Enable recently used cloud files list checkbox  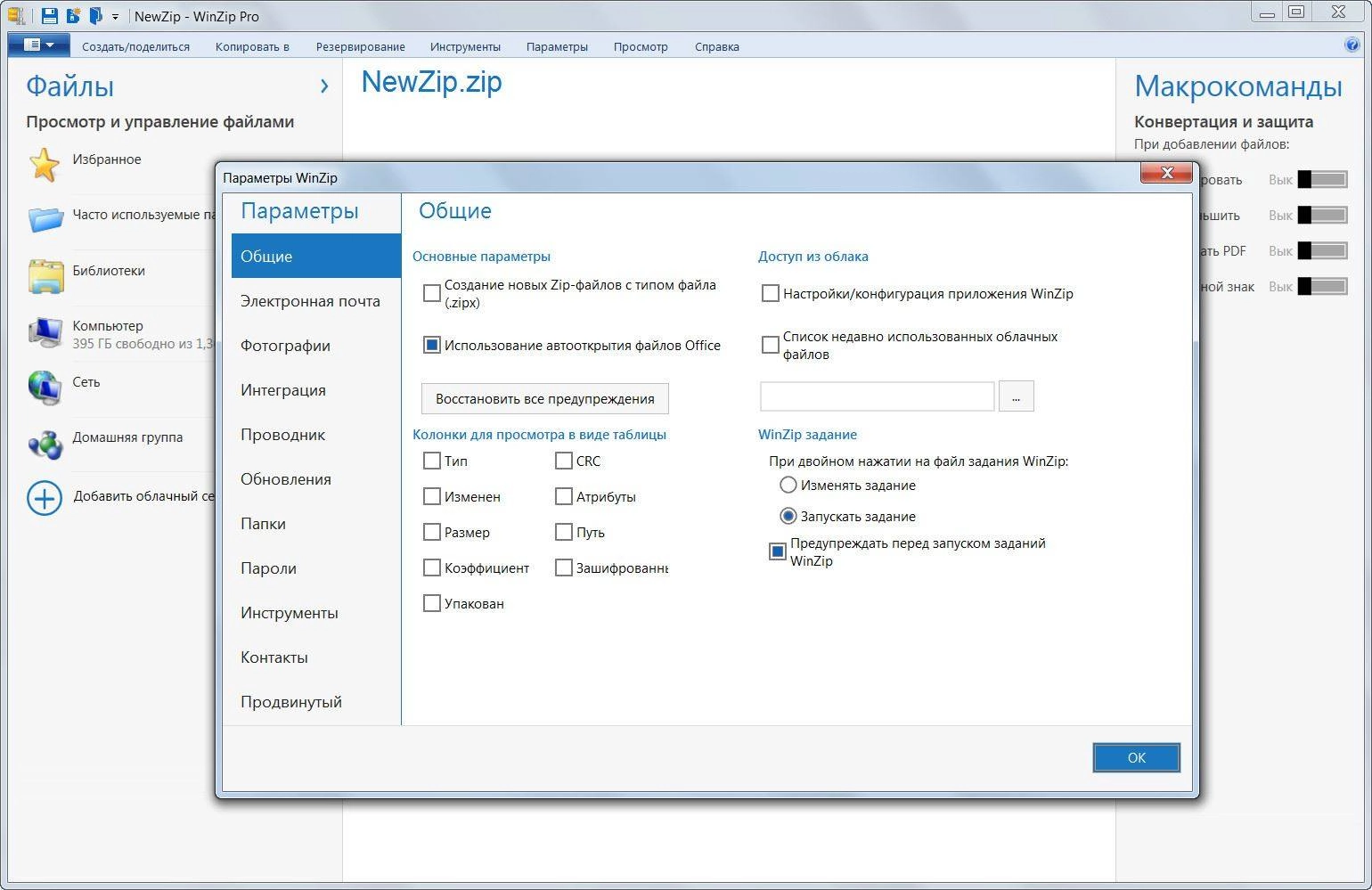pos(771,345)
